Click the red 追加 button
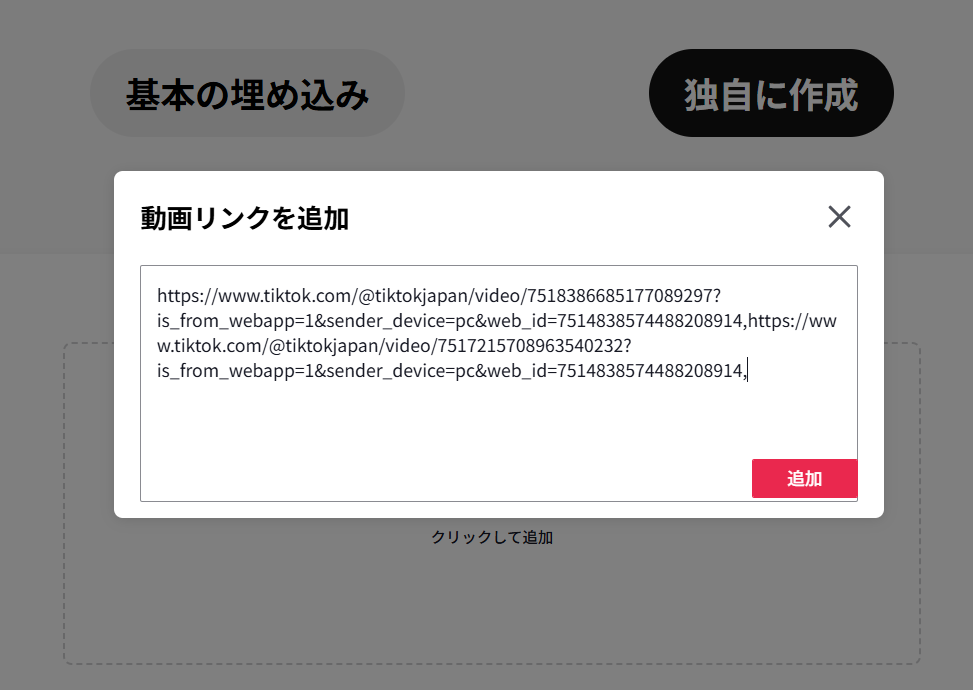 pos(804,478)
